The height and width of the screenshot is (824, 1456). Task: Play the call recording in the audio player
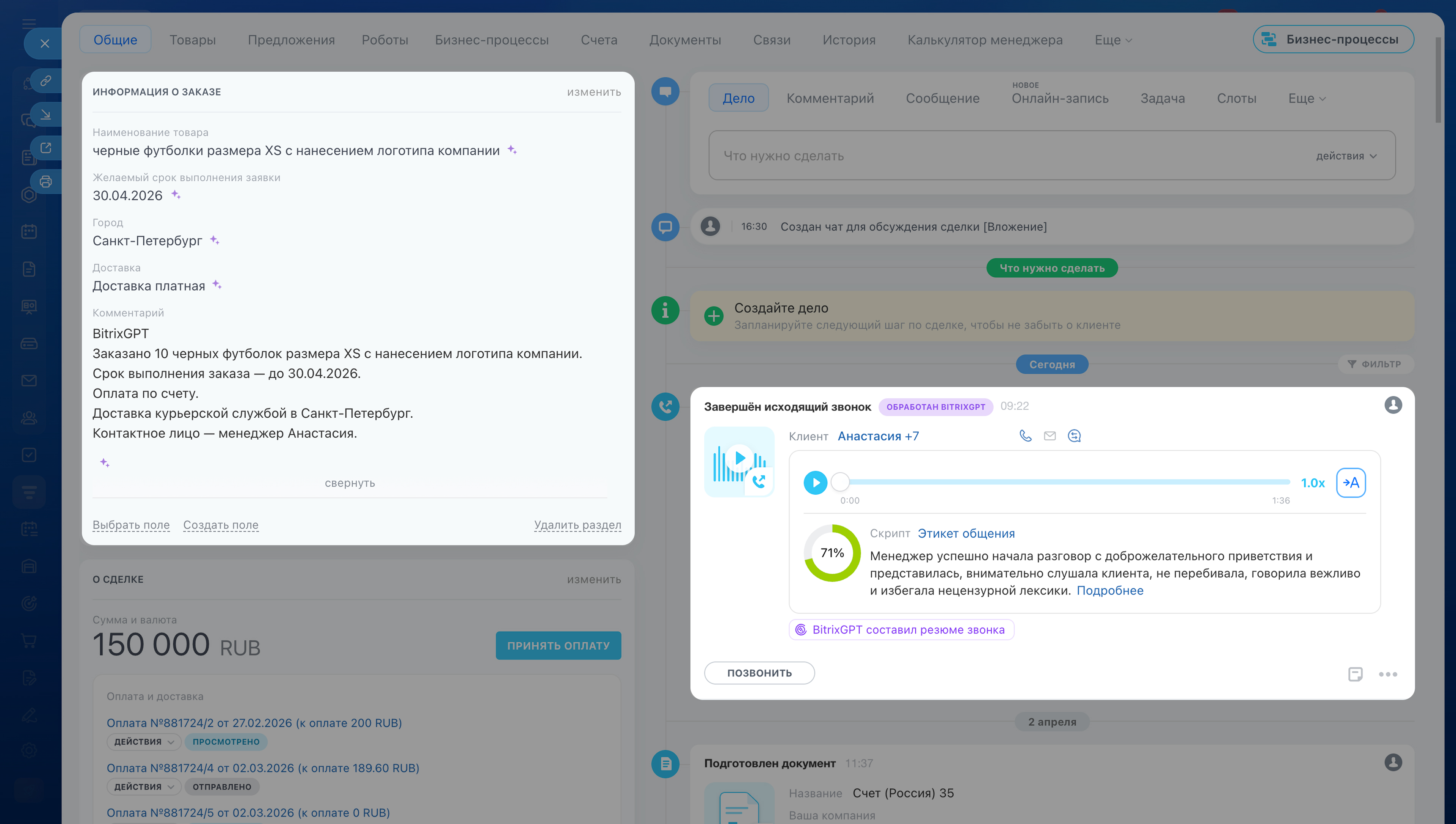815,483
